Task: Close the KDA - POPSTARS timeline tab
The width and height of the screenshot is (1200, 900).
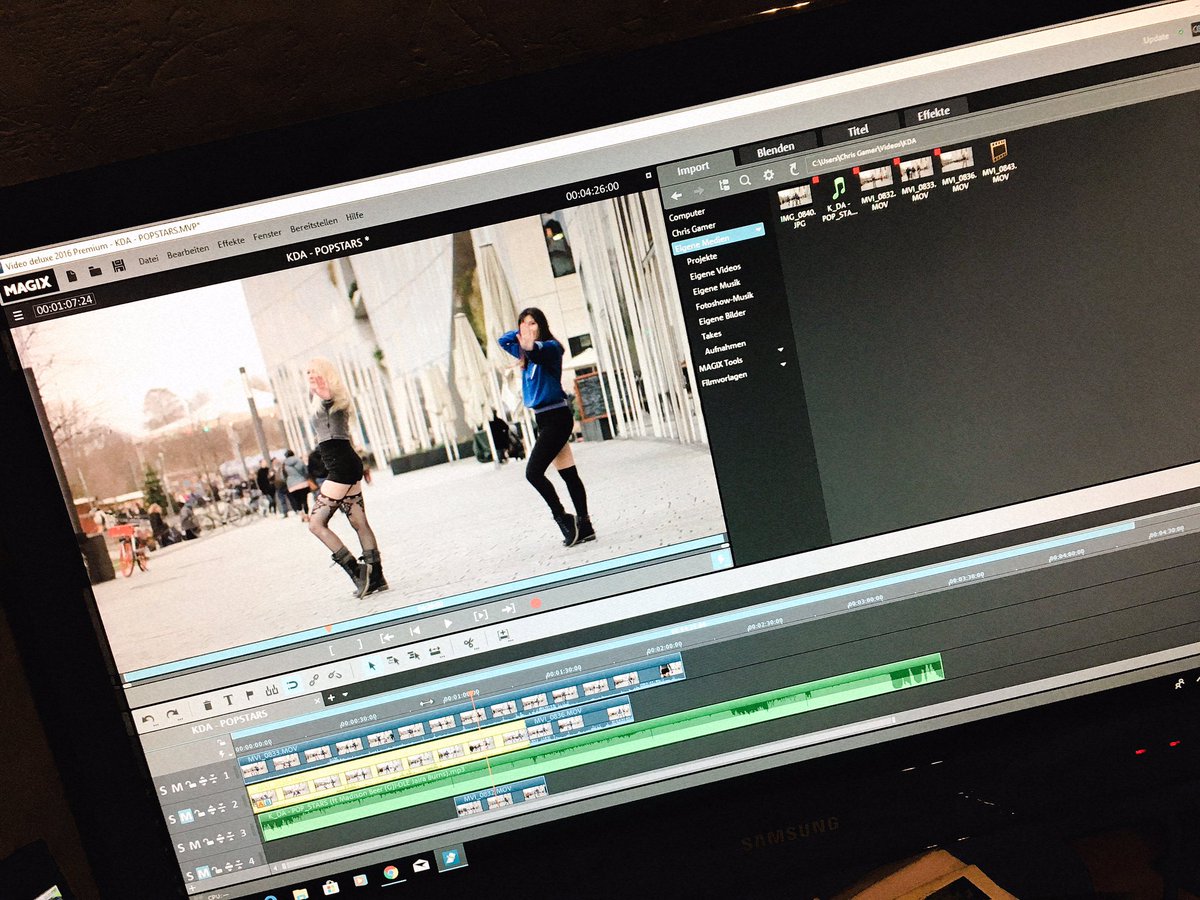Action: 317,701
